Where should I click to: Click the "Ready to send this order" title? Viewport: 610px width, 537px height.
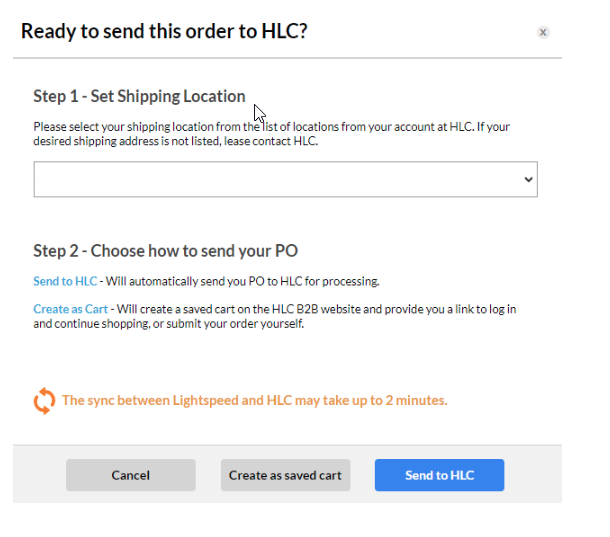point(164,31)
